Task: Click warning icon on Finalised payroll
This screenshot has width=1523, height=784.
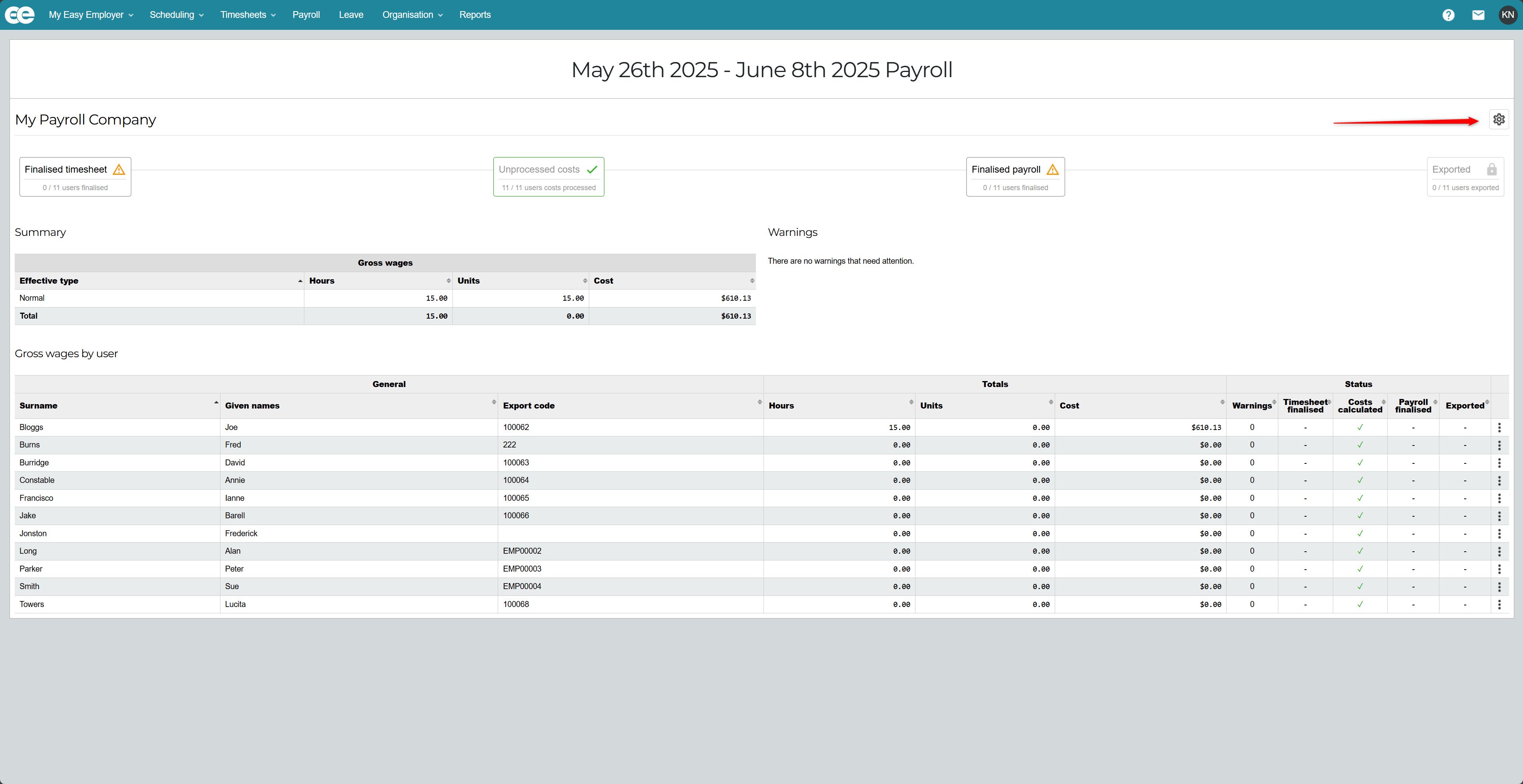Action: pyautogui.click(x=1052, y=170)
